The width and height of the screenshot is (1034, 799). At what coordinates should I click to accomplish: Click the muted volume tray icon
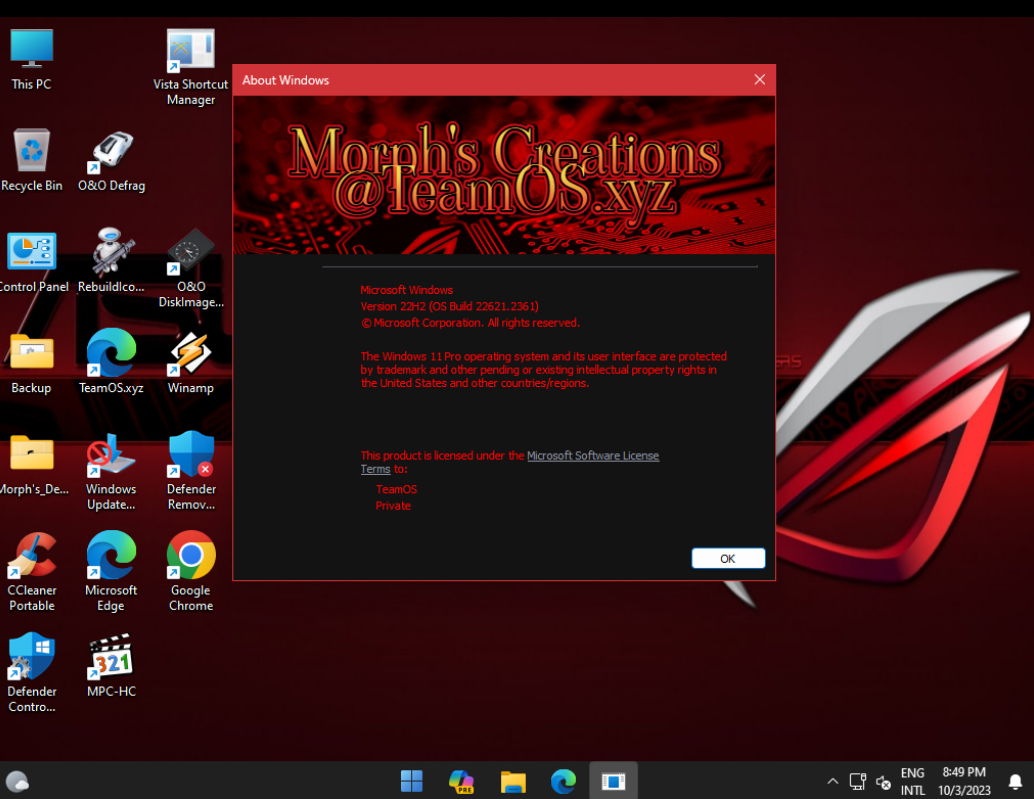[x=883, y=782]
